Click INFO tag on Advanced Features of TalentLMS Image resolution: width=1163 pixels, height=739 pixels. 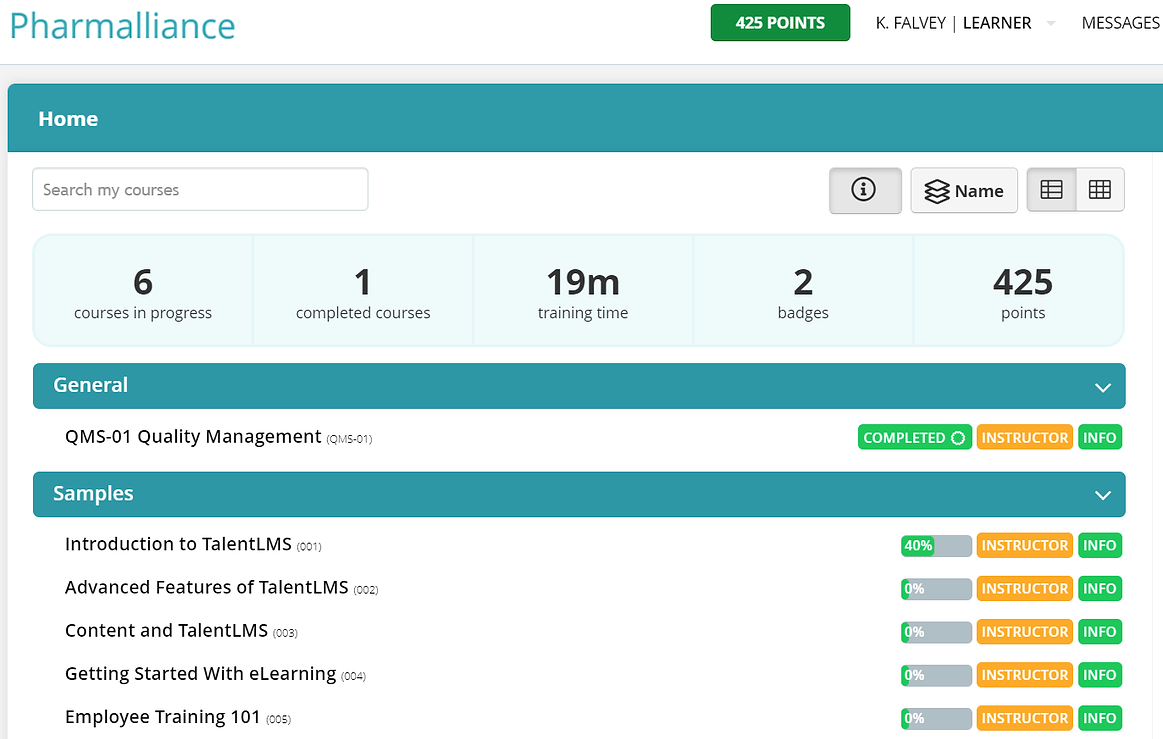point(1099,588)
